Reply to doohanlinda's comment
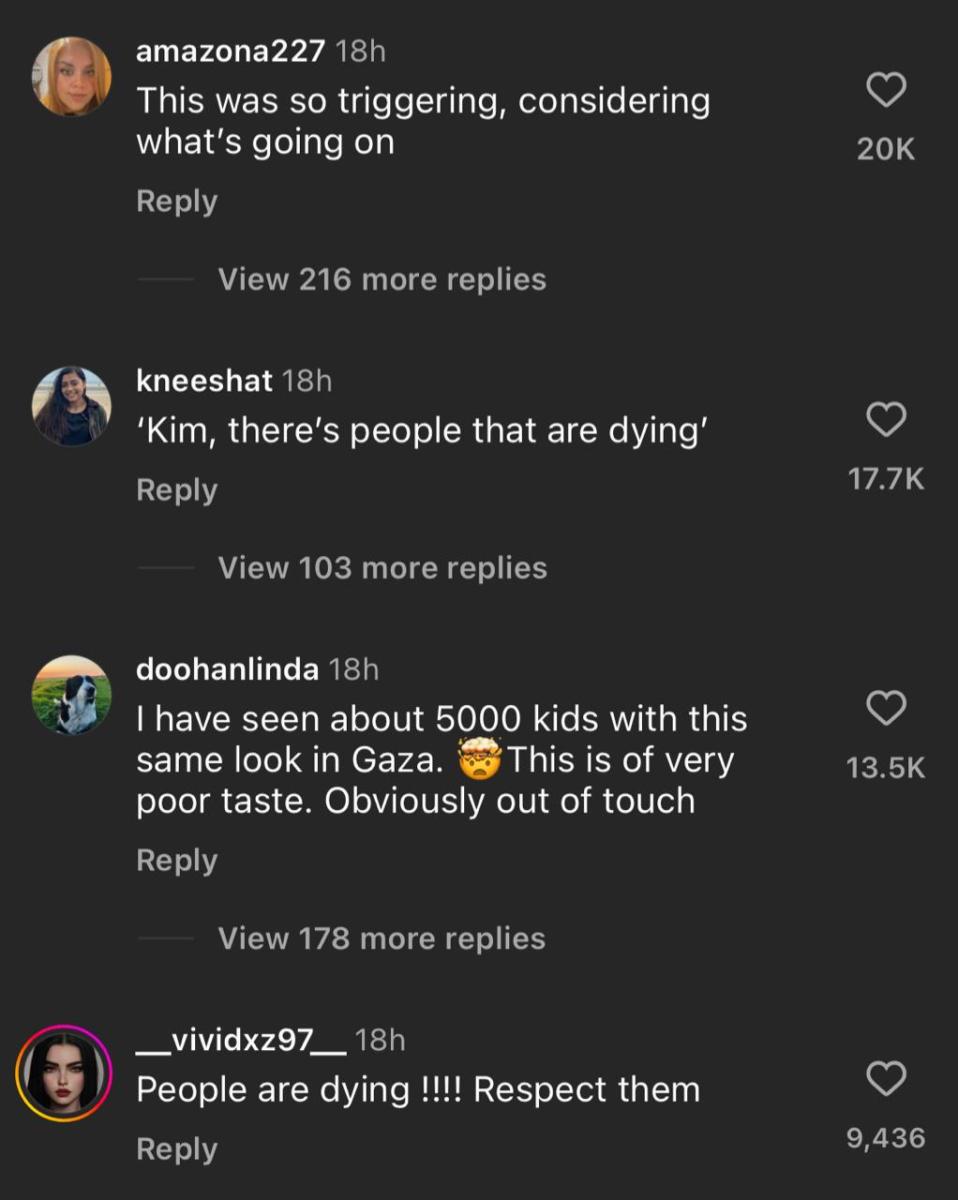The image size is (958, 1200). pos(176,860)
